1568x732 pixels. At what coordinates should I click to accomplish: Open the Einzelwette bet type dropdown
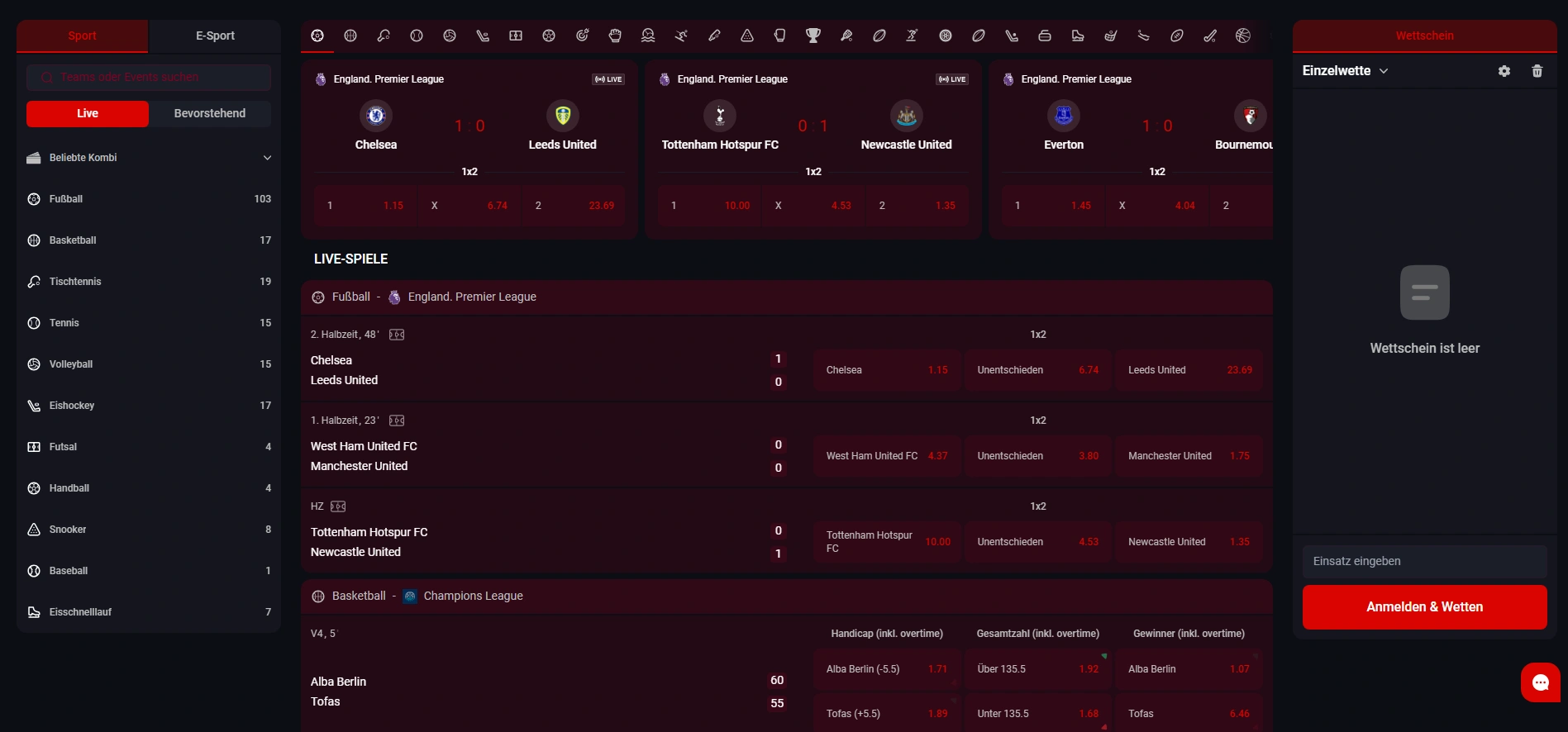click(1345, 71)
